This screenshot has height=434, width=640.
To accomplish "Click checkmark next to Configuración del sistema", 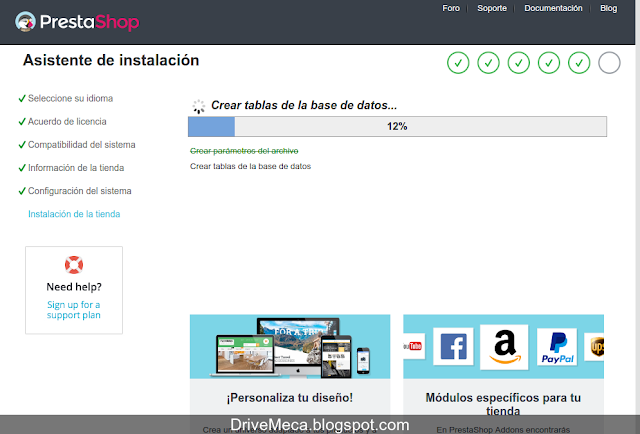I will click(x=22, y=191).
